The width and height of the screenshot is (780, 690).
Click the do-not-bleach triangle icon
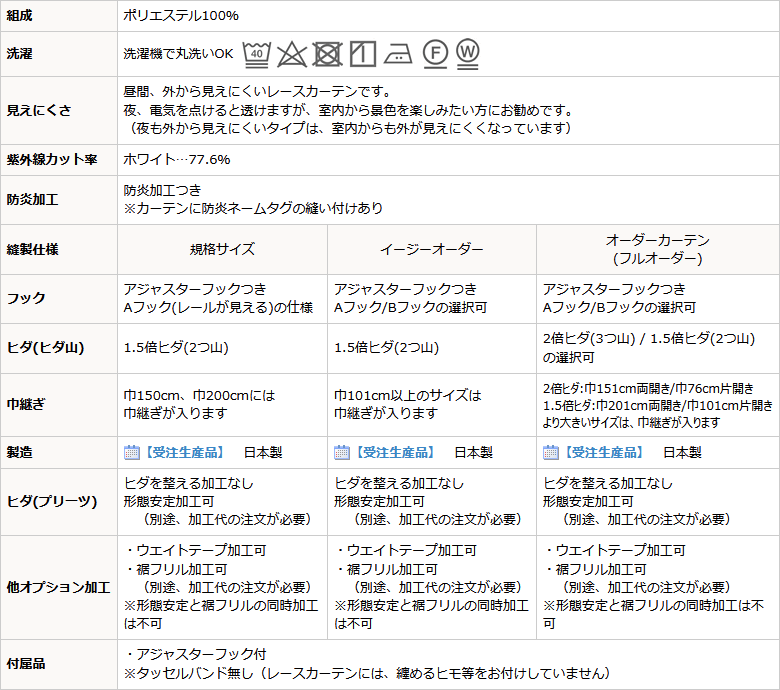(292, 54)
